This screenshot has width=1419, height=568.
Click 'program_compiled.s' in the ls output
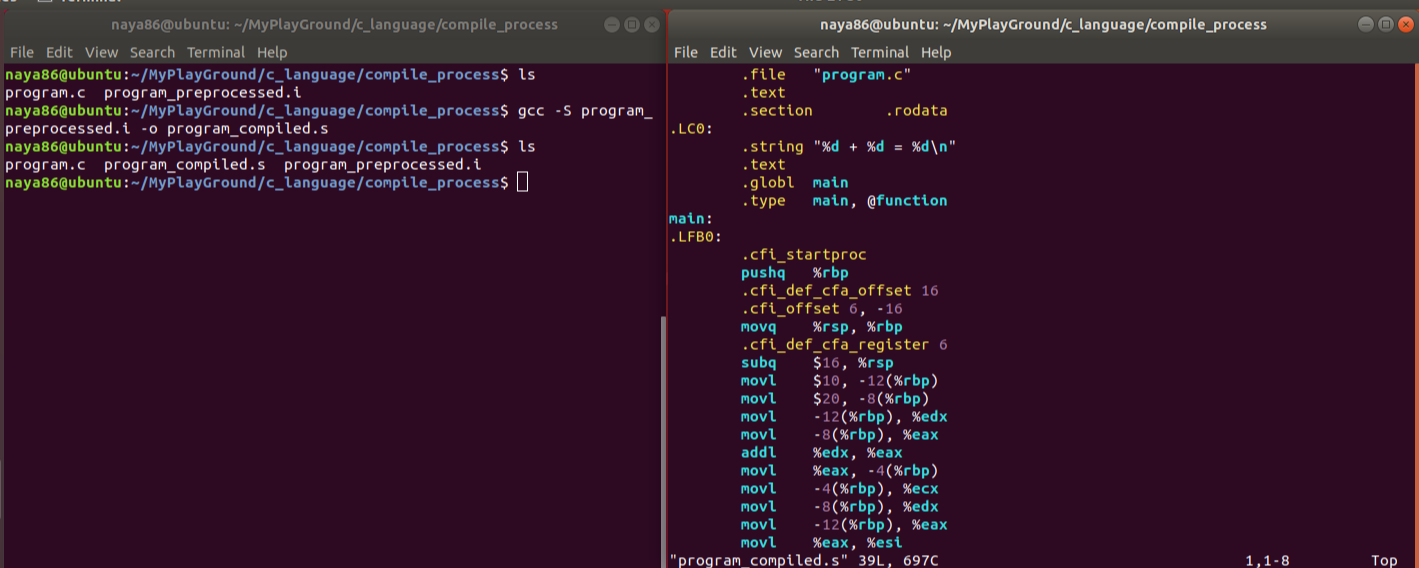click(x=184, y=164)
